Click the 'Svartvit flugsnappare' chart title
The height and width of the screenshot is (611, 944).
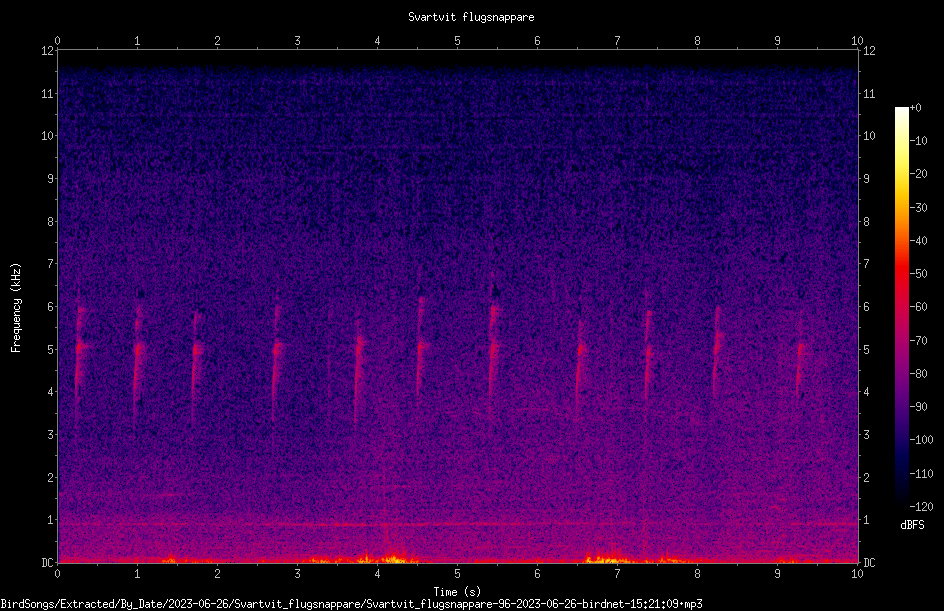coord(471,17)
